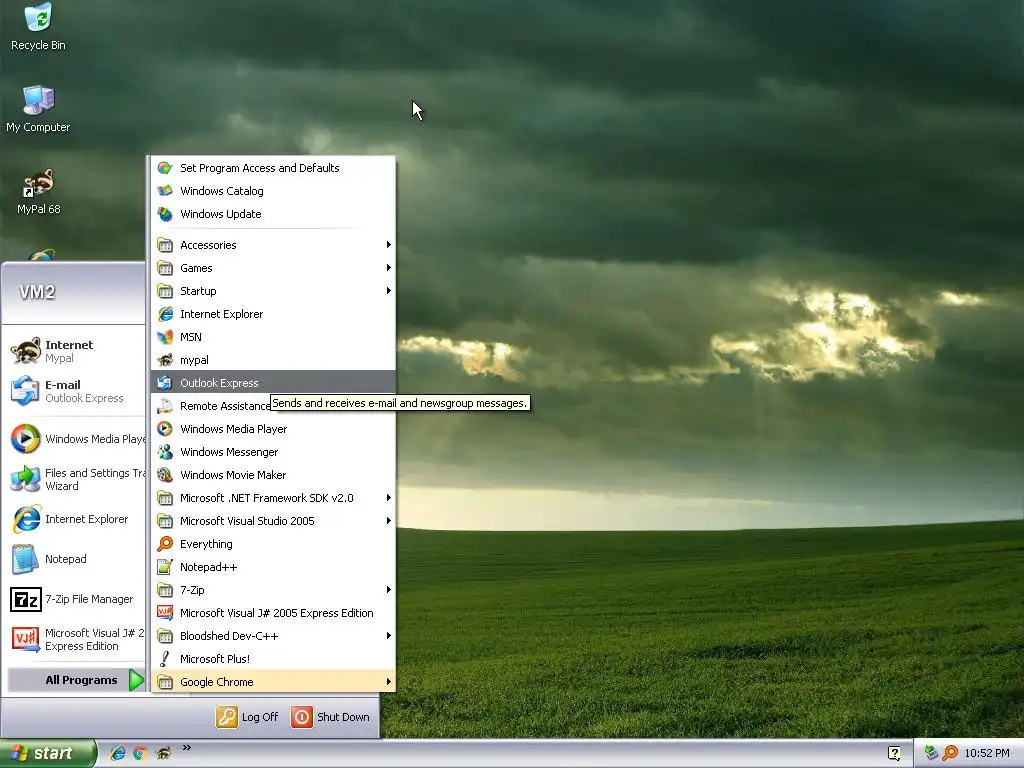The image size is (1024, 768).
Task: Click Mypal raccoon quick launch icon on taskbar
Action: (x=163, y=753)
